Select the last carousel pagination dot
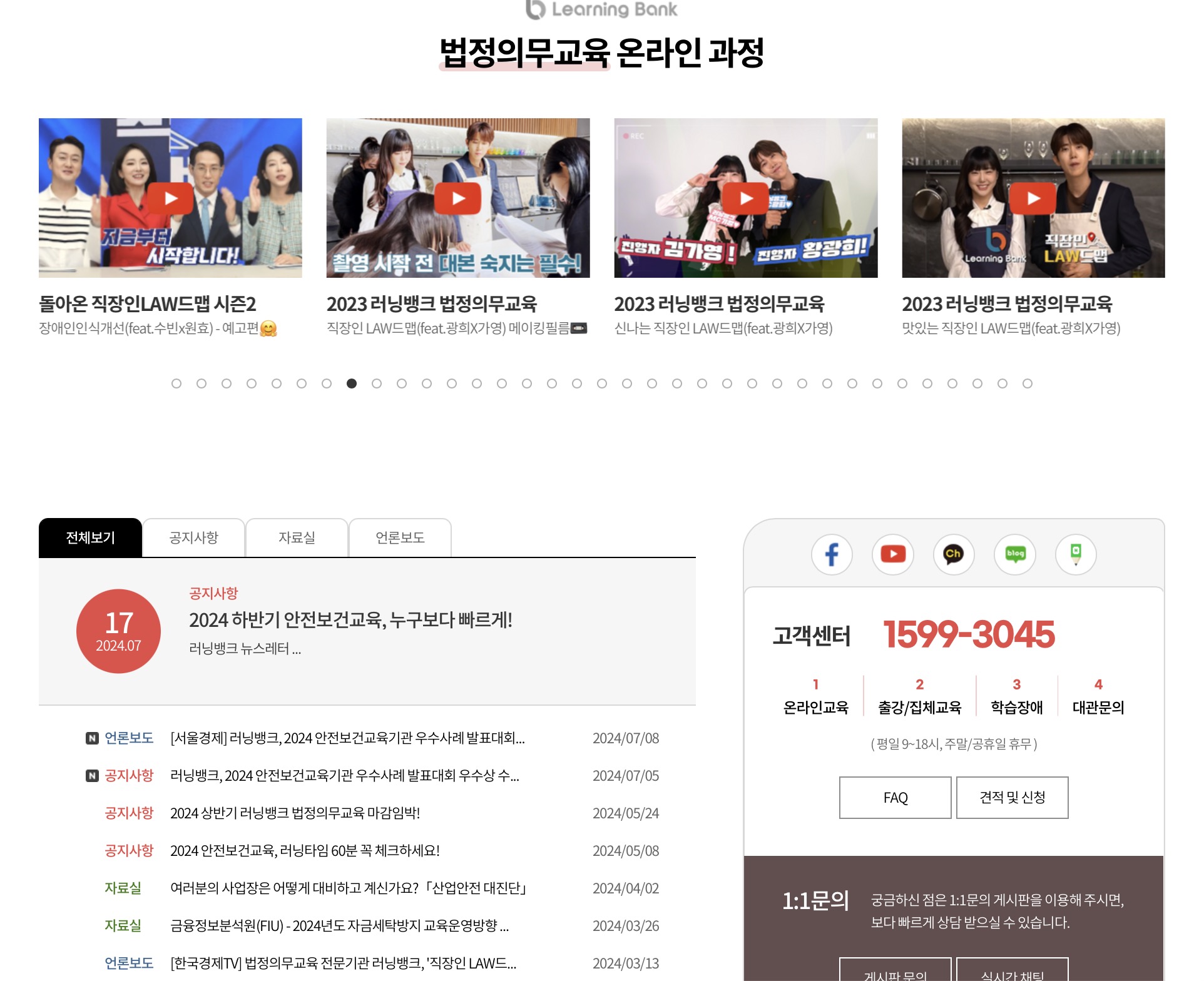Image resolution: width=1204 pixels, height=981 pixels. (1027, 384)
